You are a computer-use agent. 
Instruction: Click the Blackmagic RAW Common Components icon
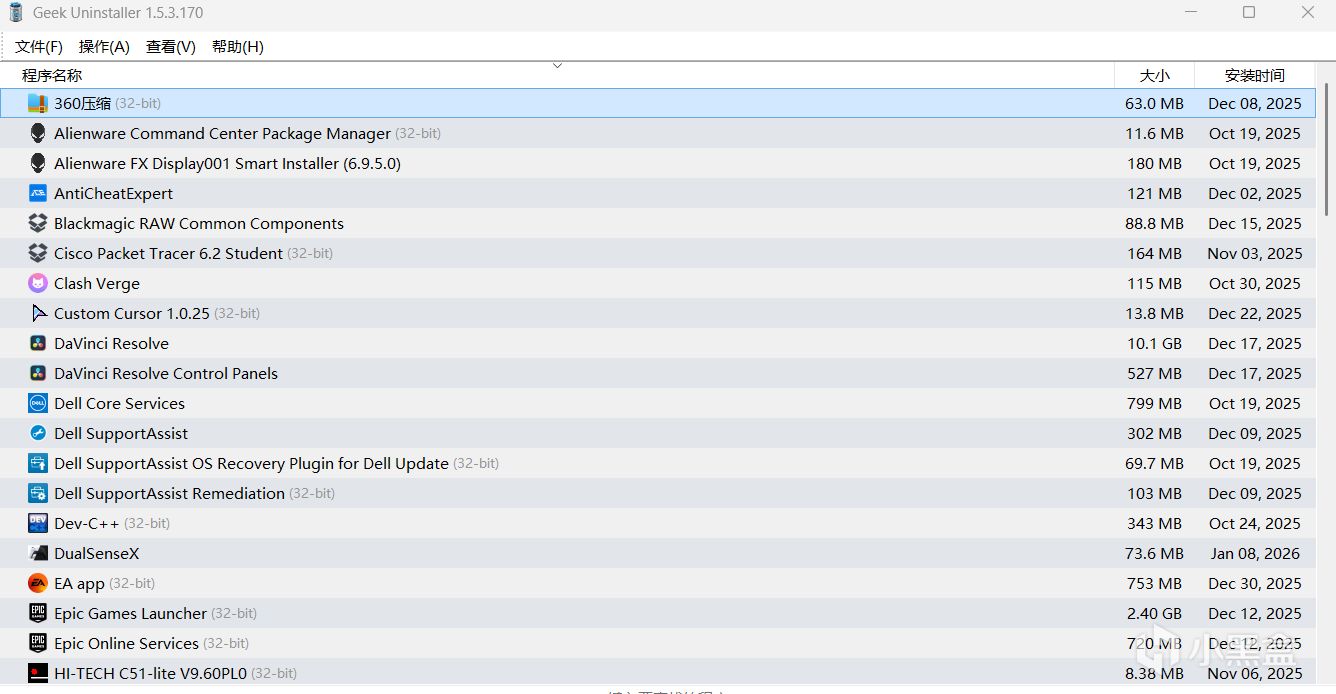pos(38,223)
